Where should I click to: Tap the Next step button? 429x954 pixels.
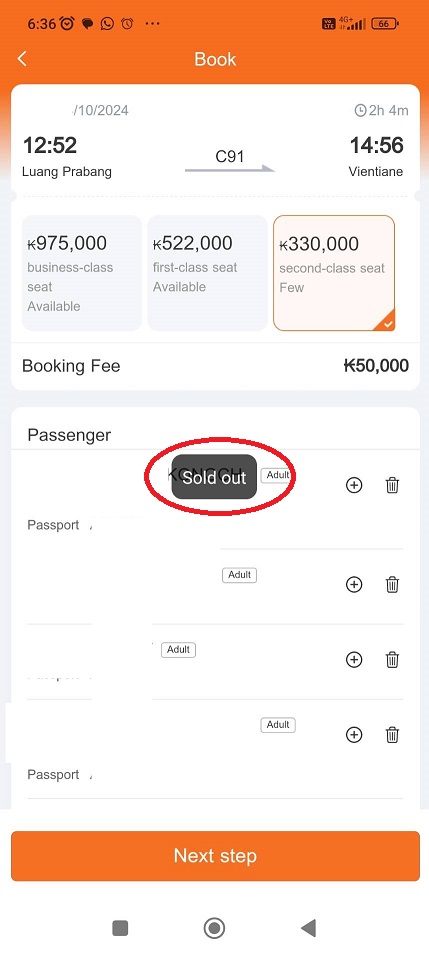[215, 855]
